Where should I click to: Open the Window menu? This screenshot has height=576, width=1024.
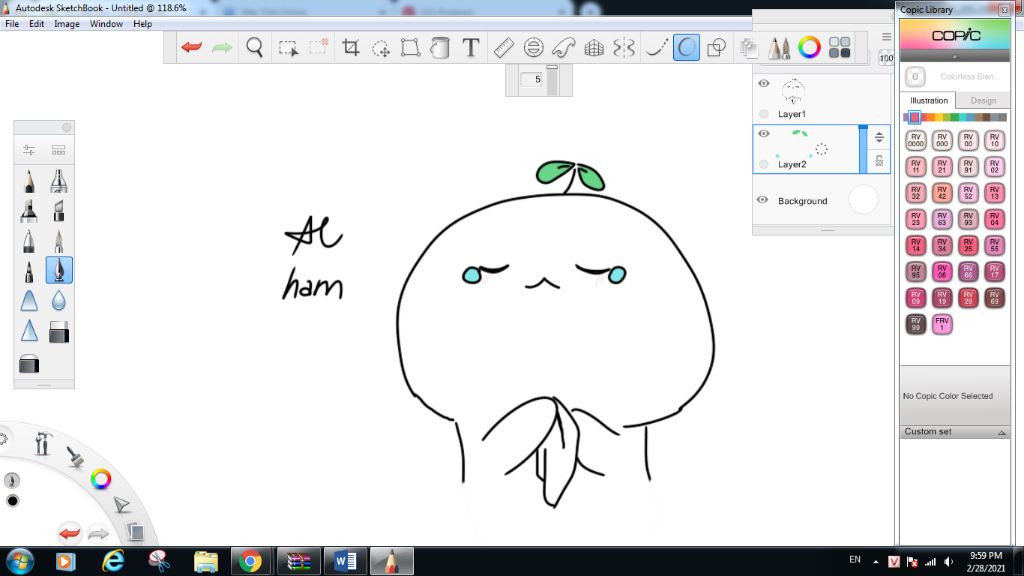pyautogui.click(x=106, y=24)
